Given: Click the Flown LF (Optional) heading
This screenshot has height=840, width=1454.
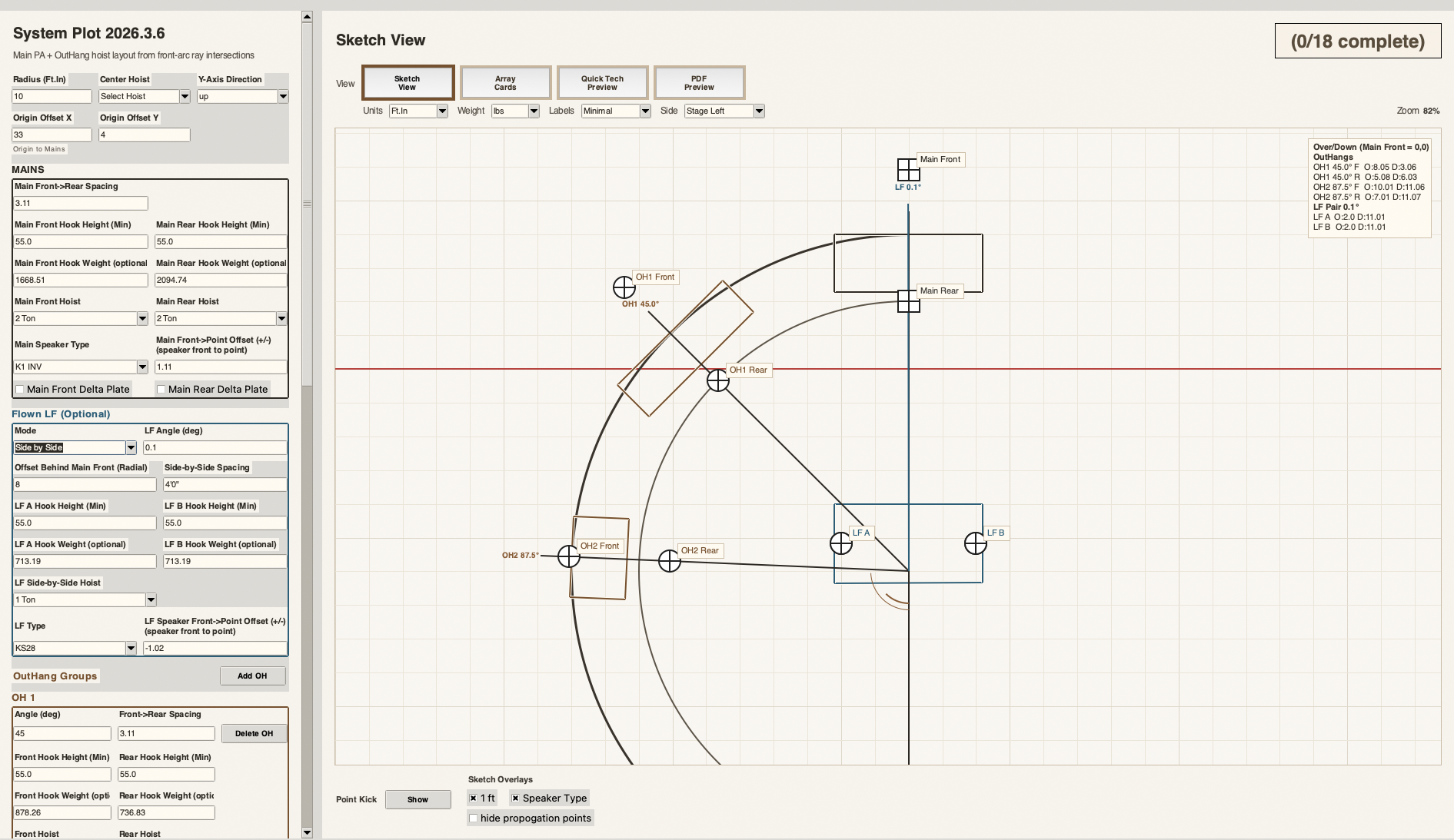Looking at the screenshot, I should click(x=61, y=413).
